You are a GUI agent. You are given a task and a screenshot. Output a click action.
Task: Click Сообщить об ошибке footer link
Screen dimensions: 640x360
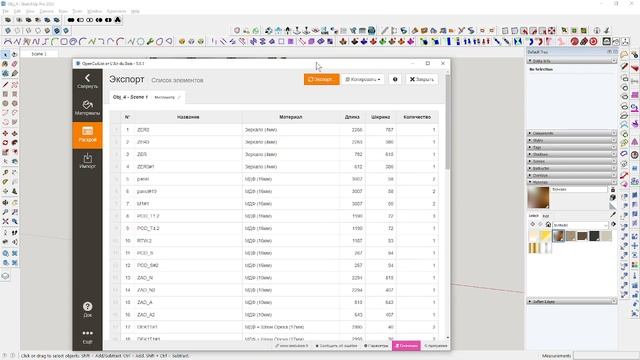coord(337,346)
